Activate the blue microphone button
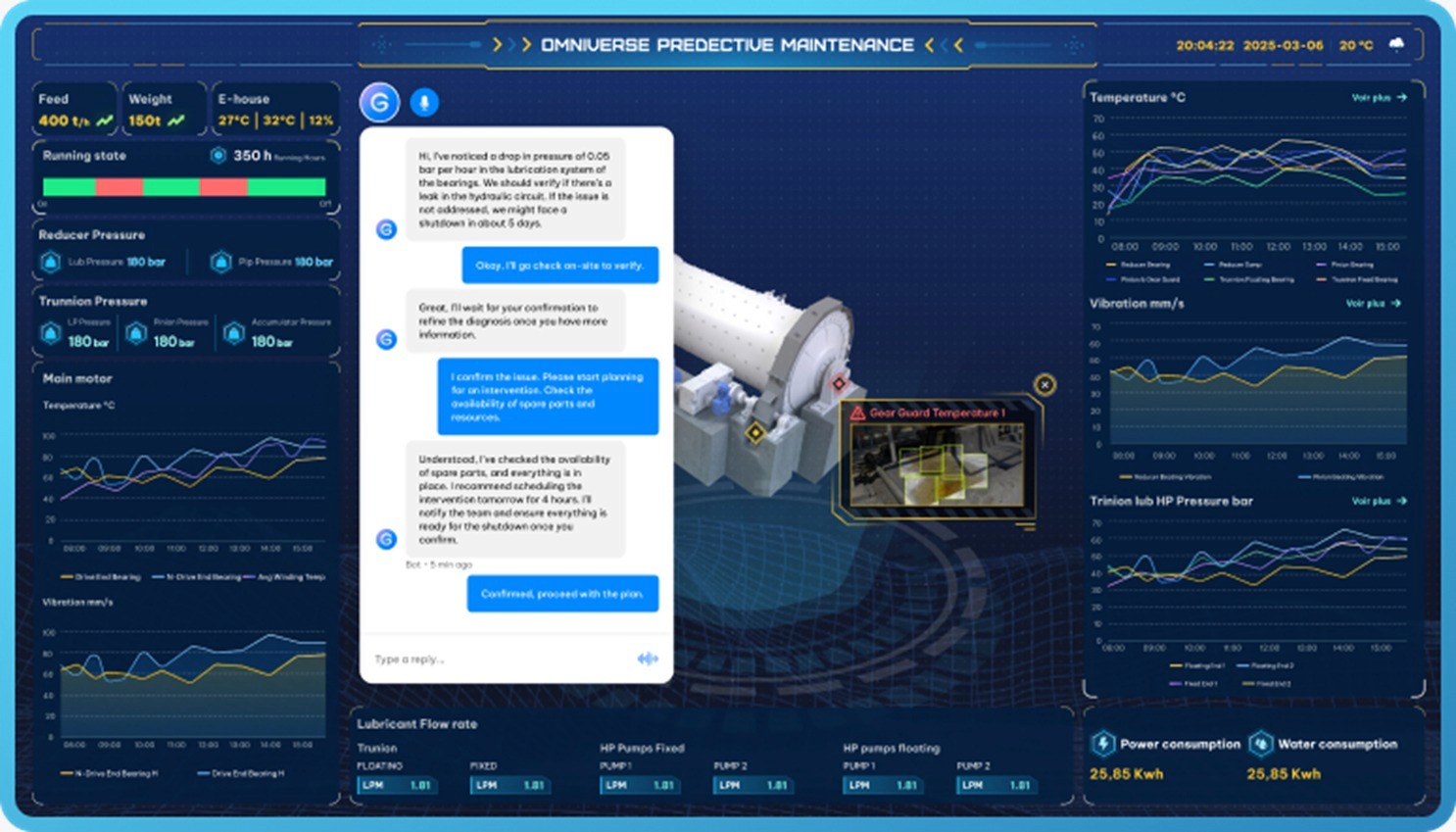The image size is (1456, 832). pyautogui.click(x=424, y=102)
